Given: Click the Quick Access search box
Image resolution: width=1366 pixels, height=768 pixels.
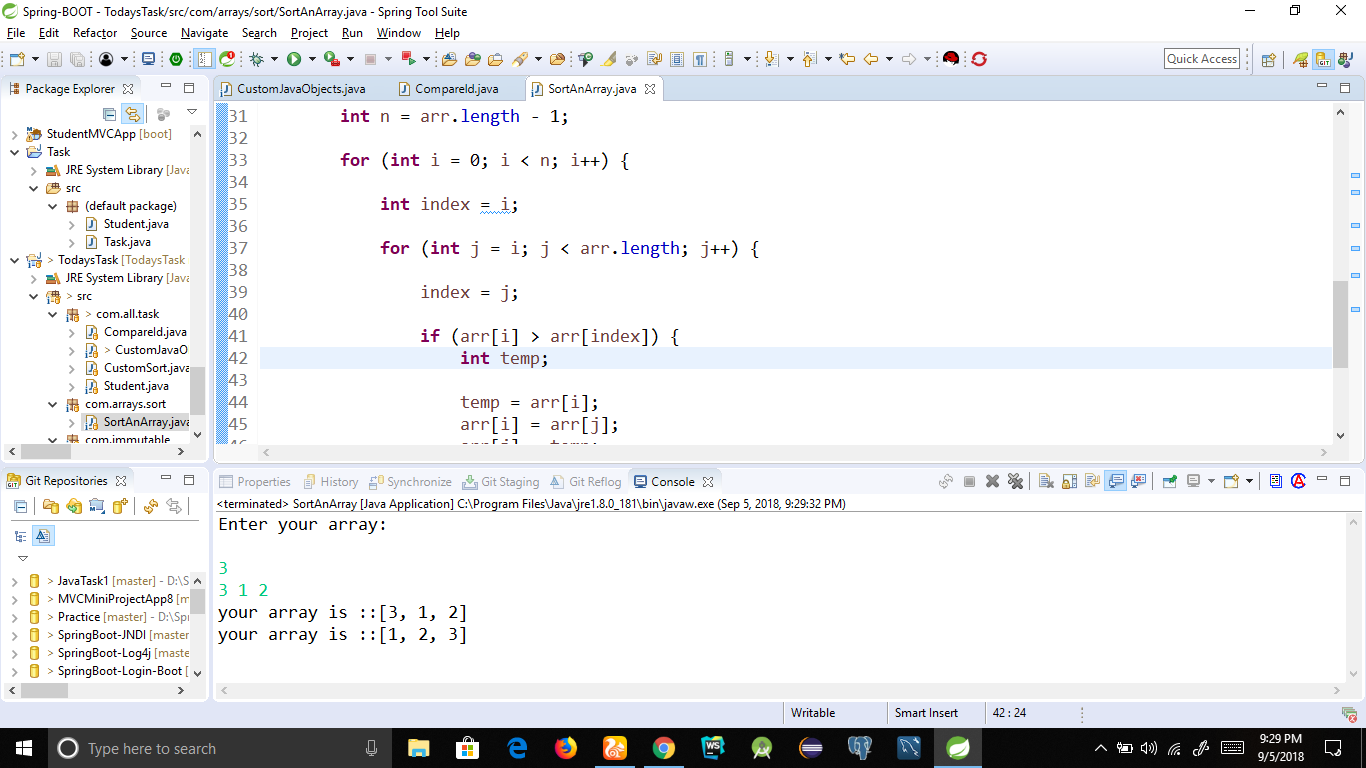Looking at the screenshot, I should tap(1202, 59).
